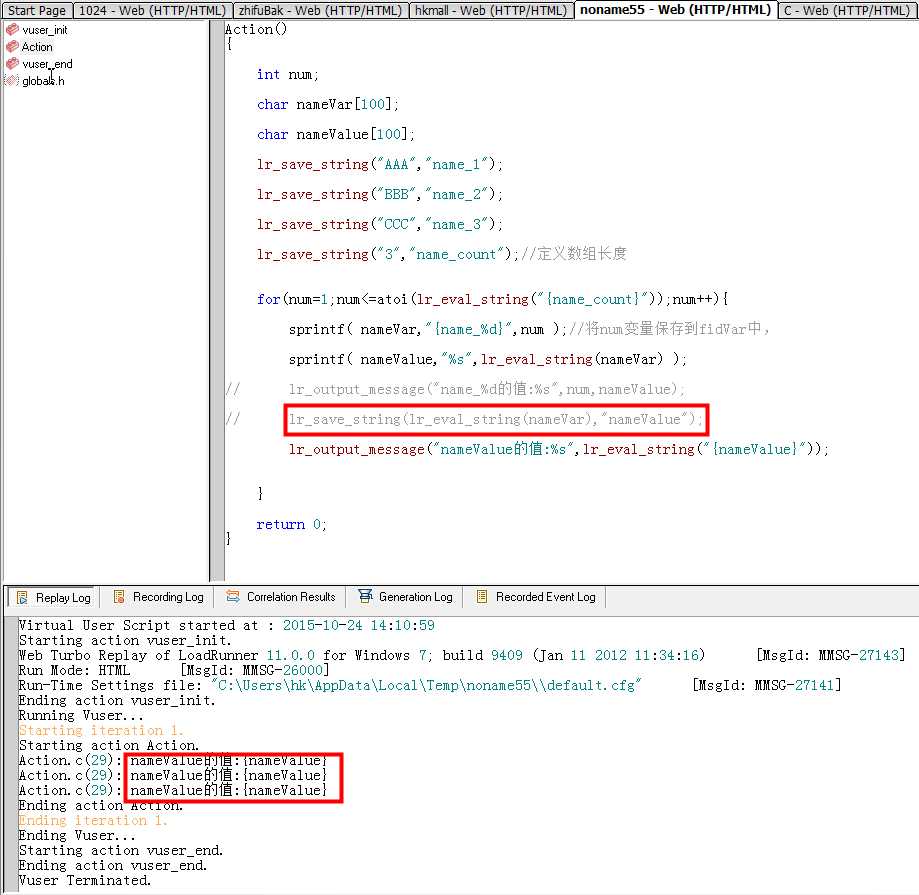Click the for loop statement line
Screen dimensions: 919x895
pos(492,299)
